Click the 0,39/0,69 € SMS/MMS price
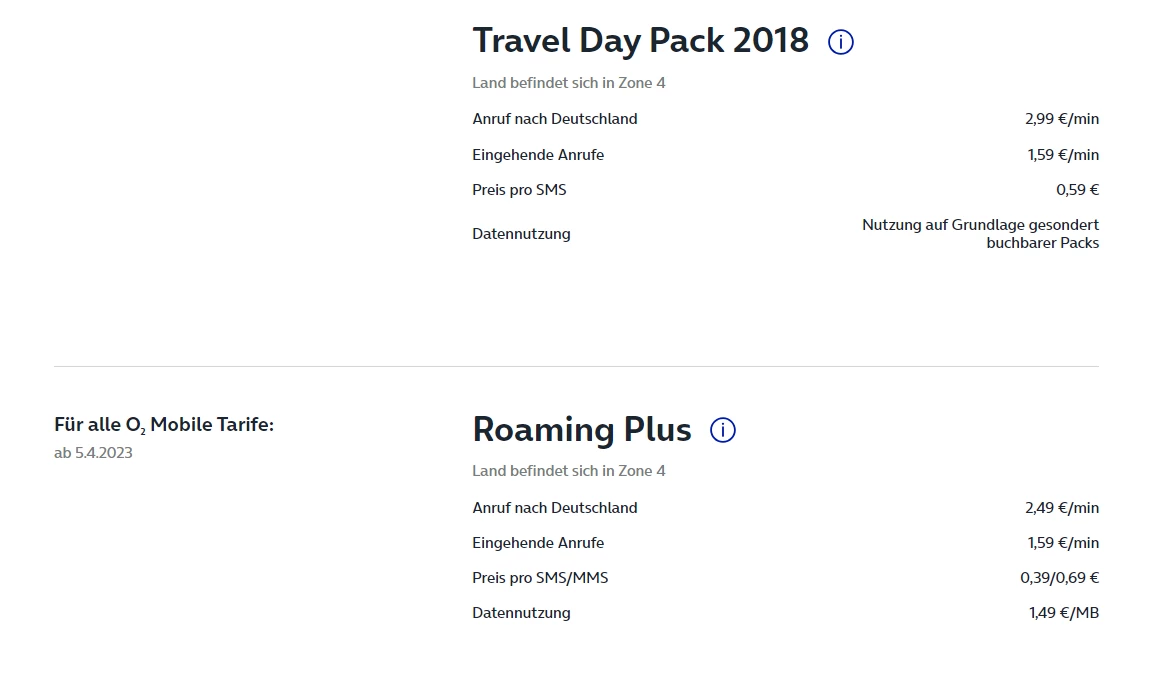This screenshot has height=688, width=1176. click(x=1059, y=578)
